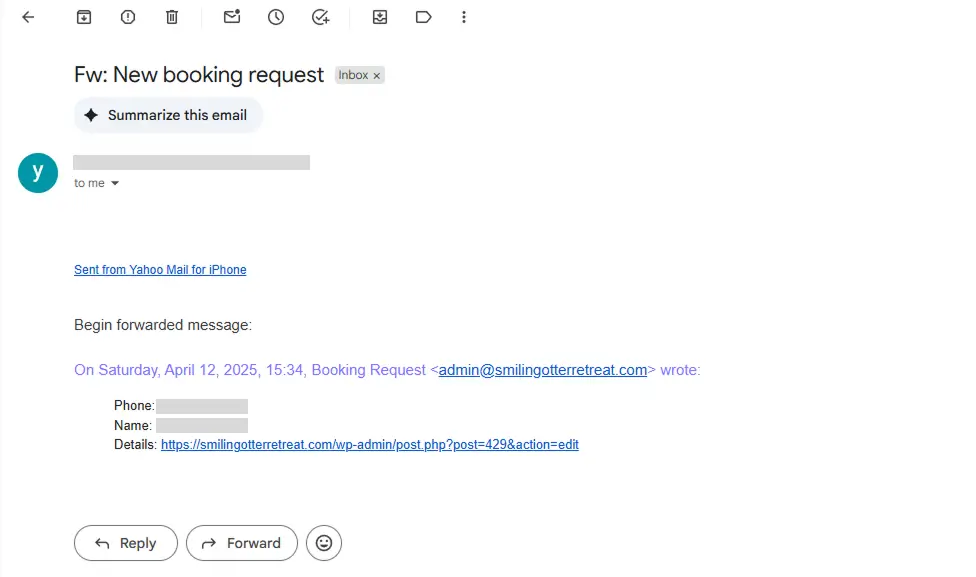This screenshot has height=577, width=976.
Task: Open the Sent from Yahoo Mail link
Action: [x=160, y=270]
